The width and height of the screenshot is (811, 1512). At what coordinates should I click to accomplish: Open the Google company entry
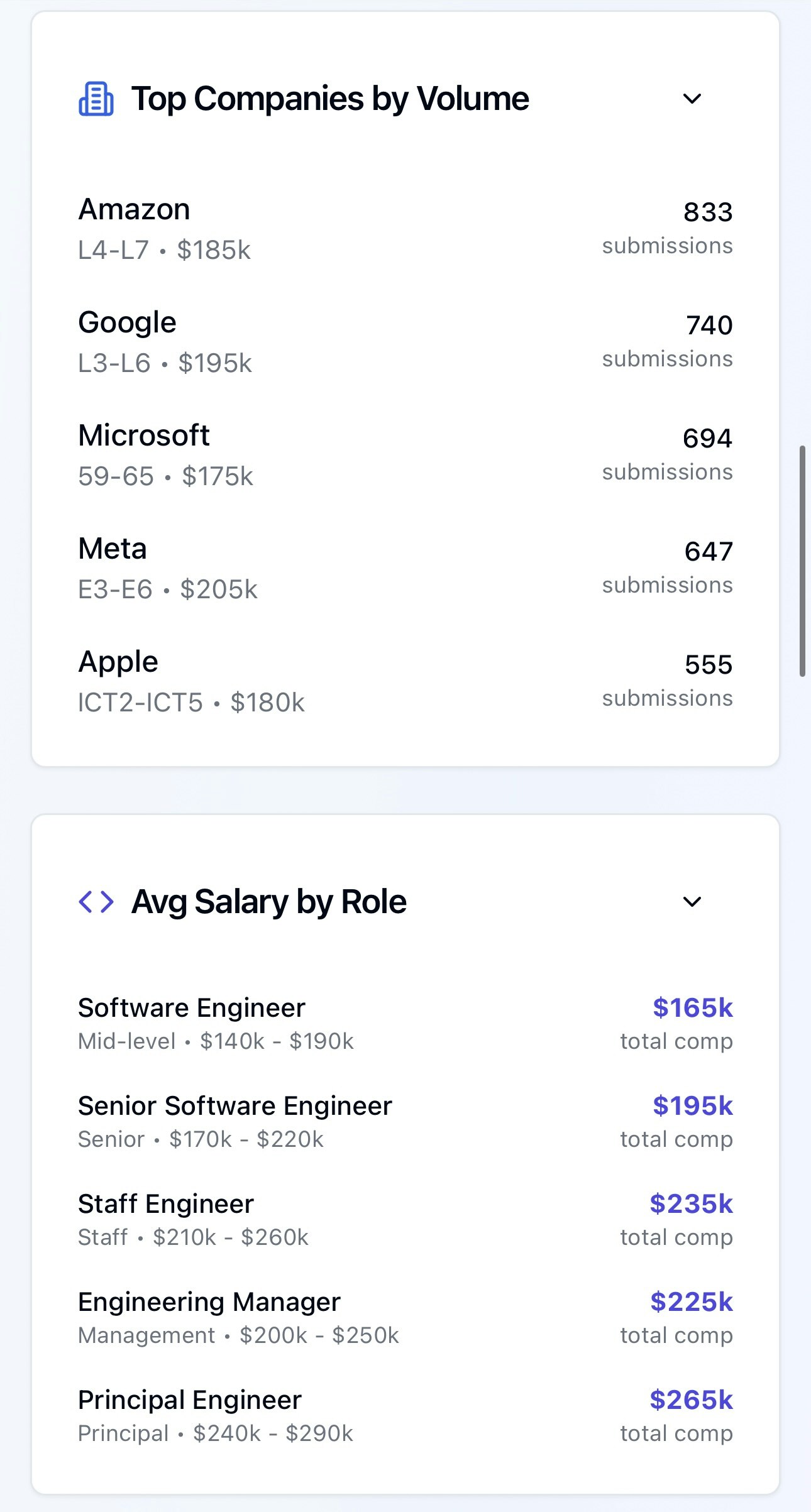point(405,341)
